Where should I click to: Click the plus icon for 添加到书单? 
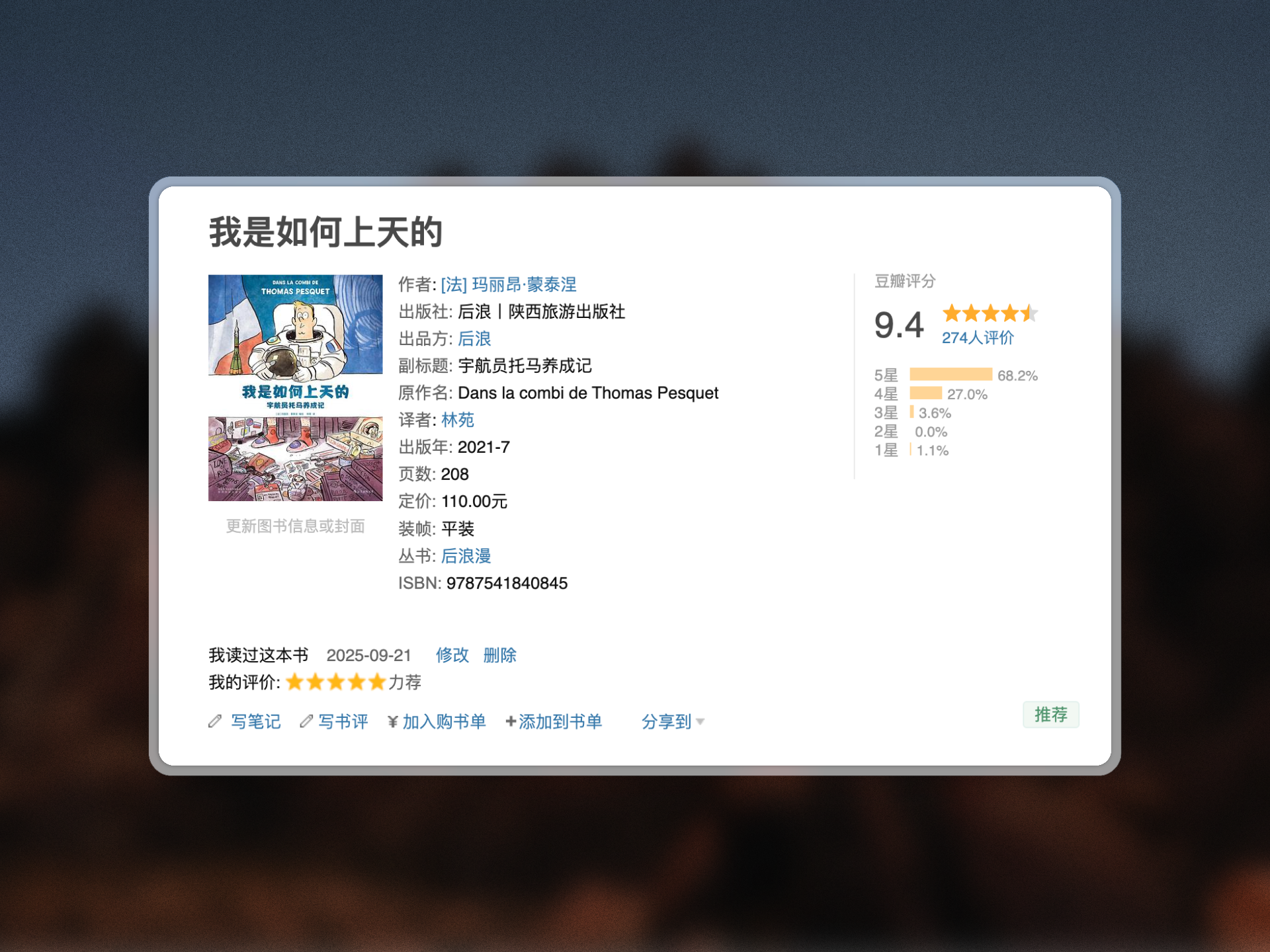tap(511, 722)
